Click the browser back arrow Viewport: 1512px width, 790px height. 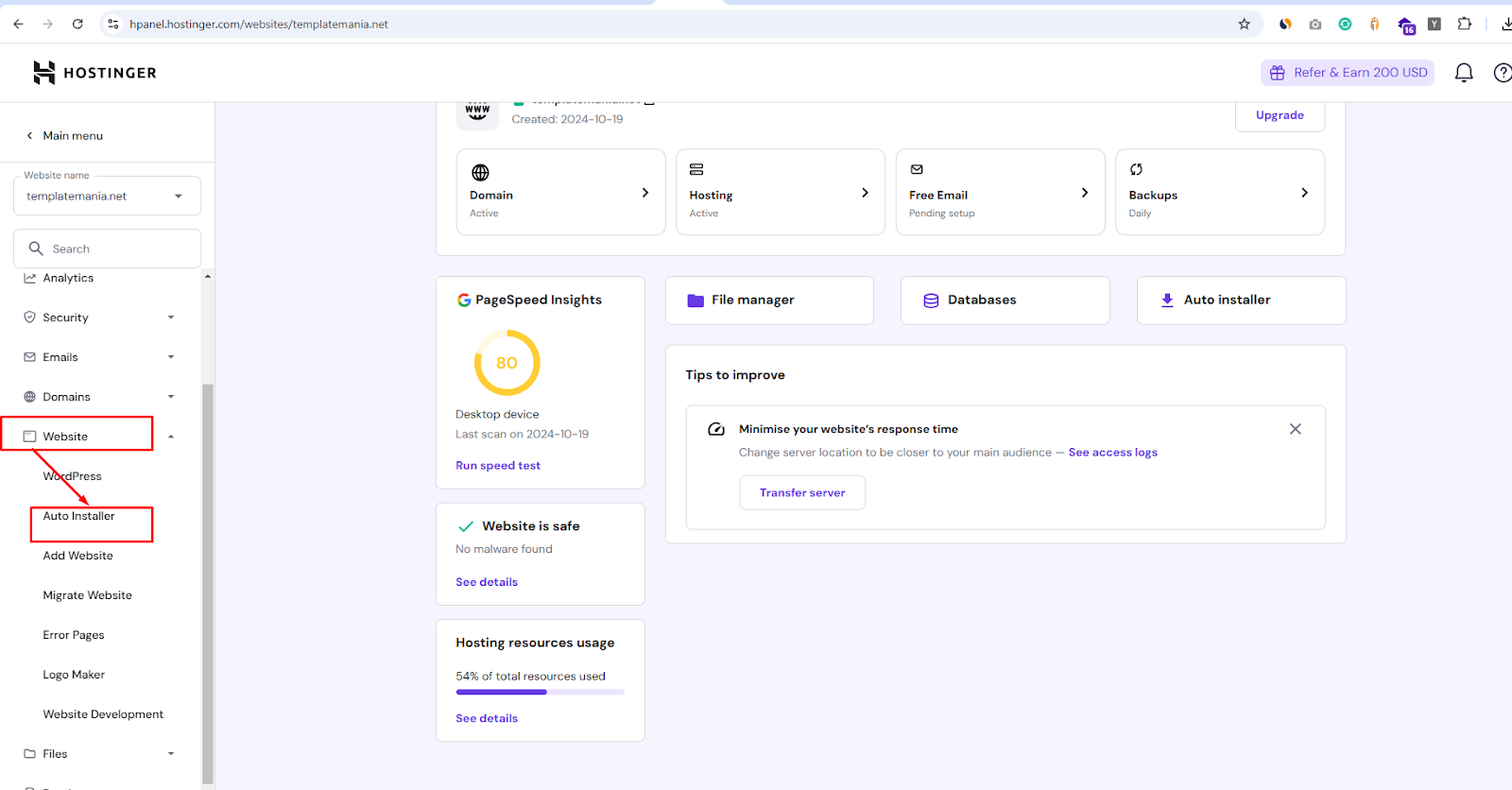pyautogui.click(x=18, y=24)
